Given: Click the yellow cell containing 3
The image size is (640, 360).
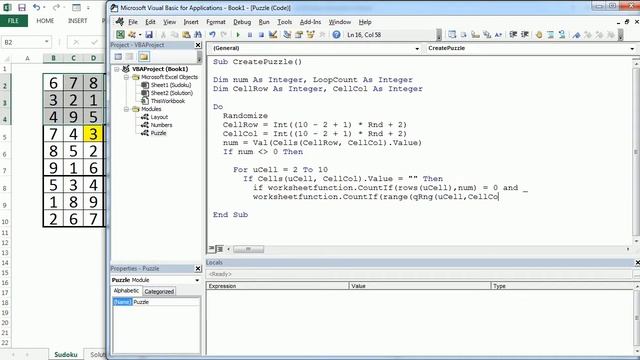Looking at the screenshot, I should (x=93, y=134).
